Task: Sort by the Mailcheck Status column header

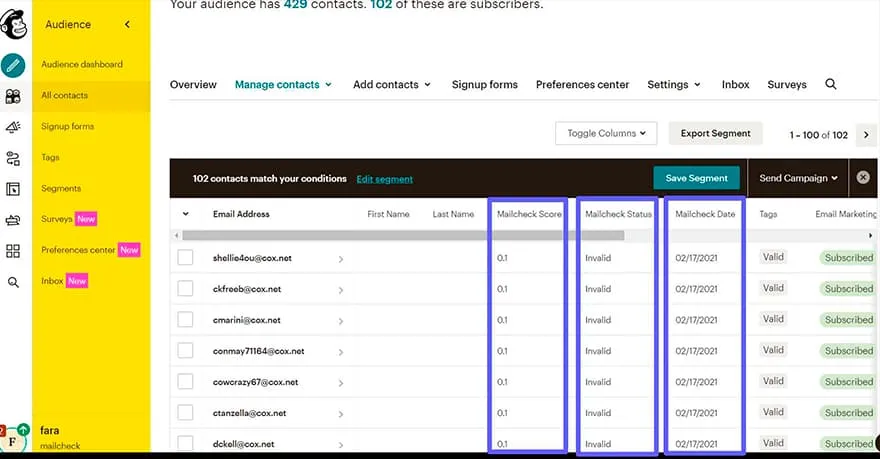Action: (x=618, y=214)
